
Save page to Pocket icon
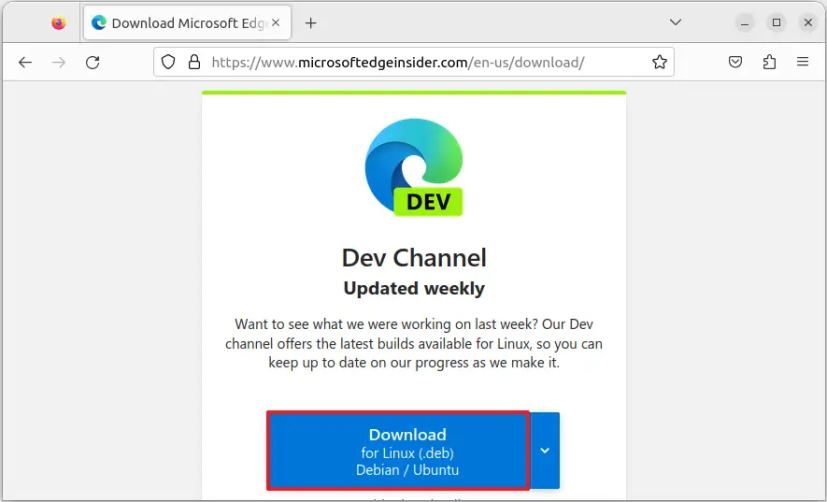click(735, 62)
